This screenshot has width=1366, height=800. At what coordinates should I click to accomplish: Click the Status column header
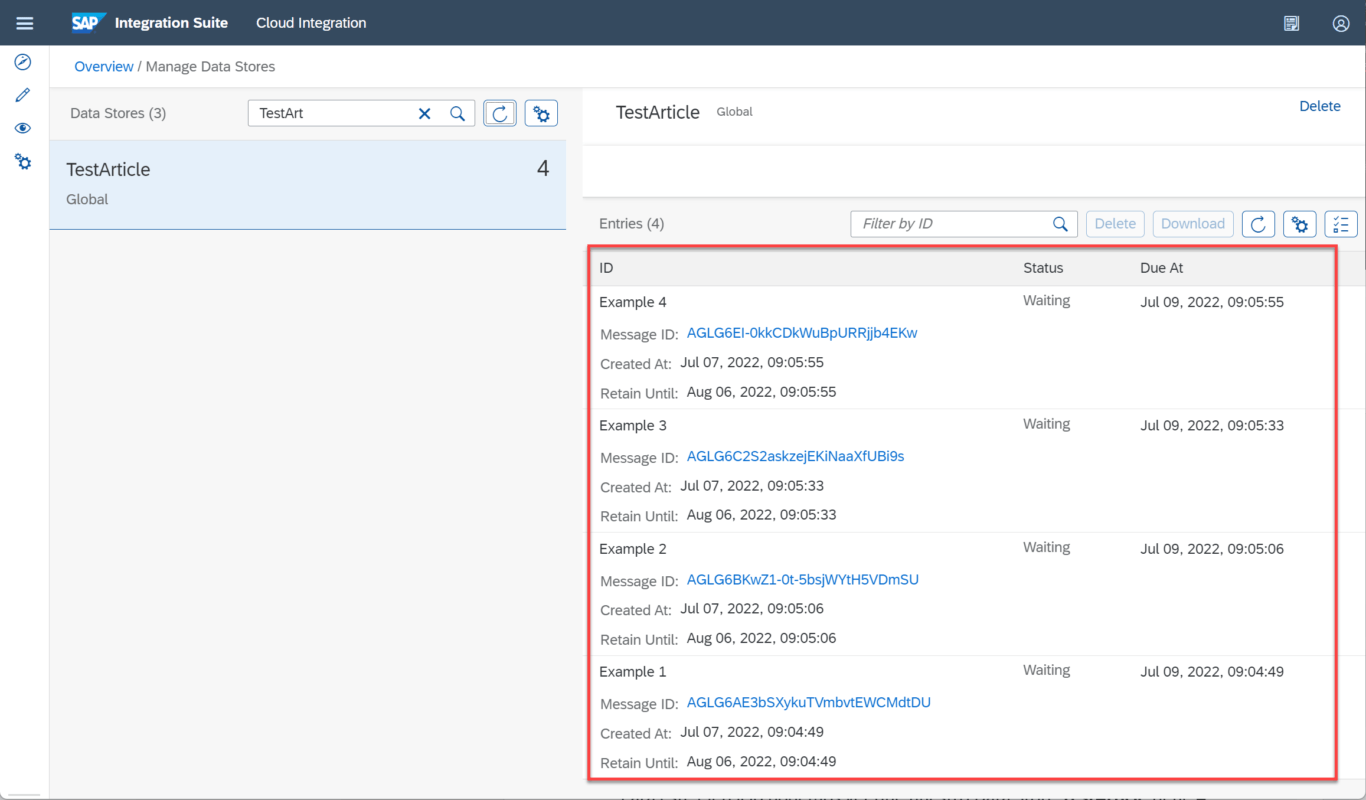tap(1043, 268)
